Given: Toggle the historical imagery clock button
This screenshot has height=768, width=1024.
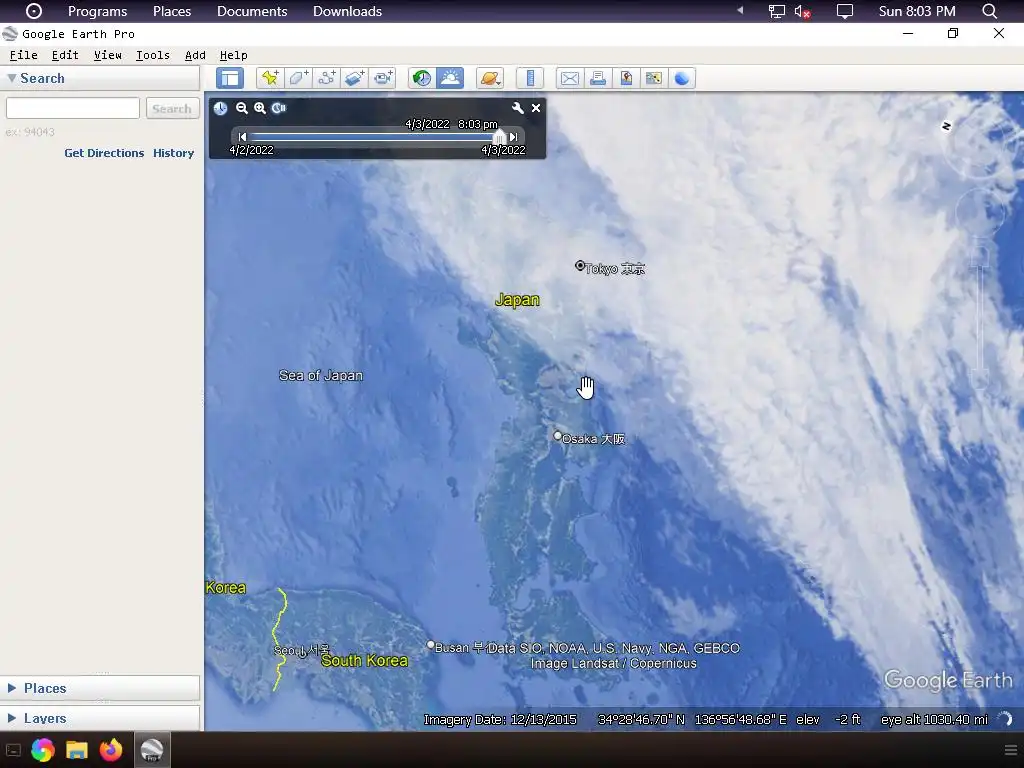Looking at the screenshot, I should [x=422, y=78].
